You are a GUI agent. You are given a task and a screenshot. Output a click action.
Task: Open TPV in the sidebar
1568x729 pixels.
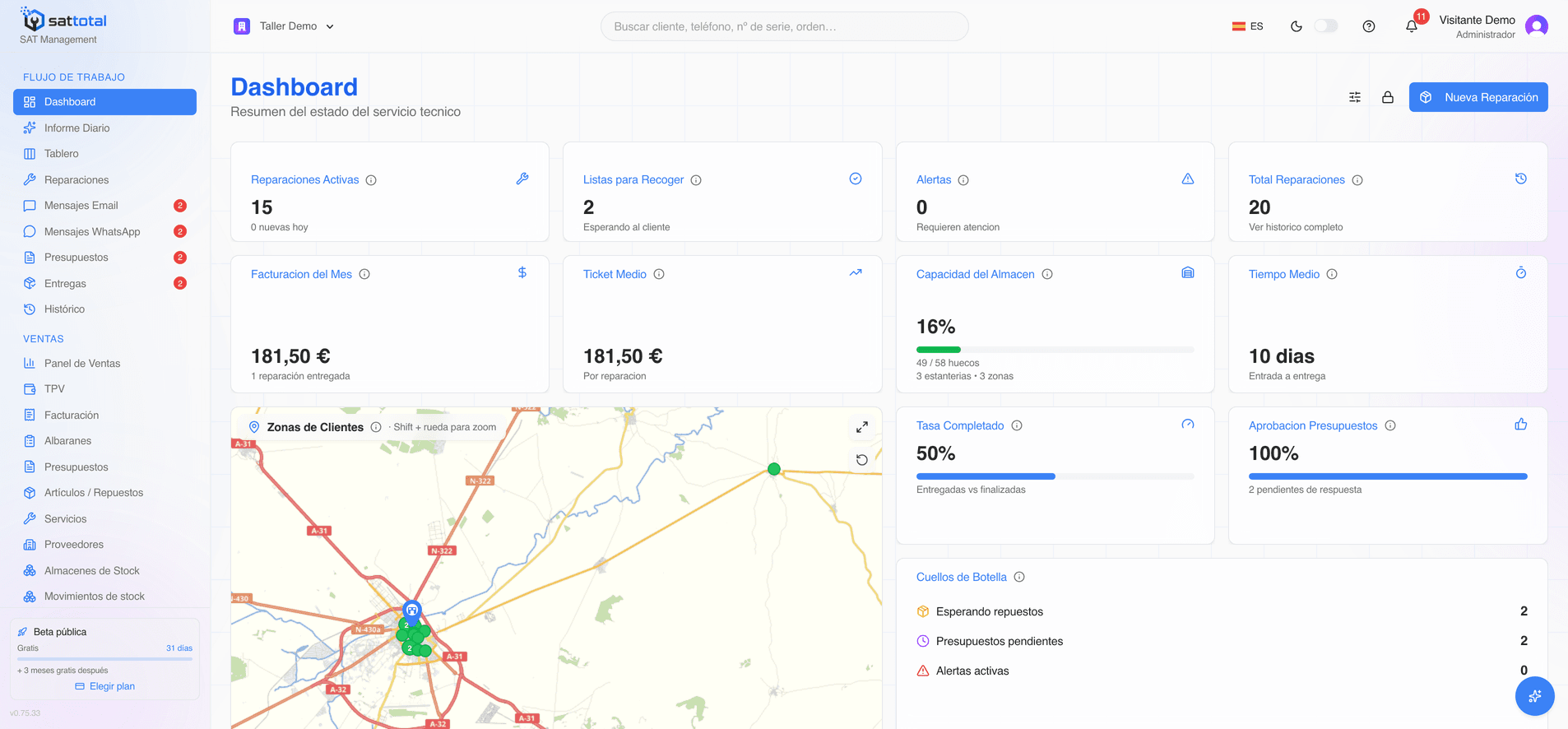tap(104, 389)
